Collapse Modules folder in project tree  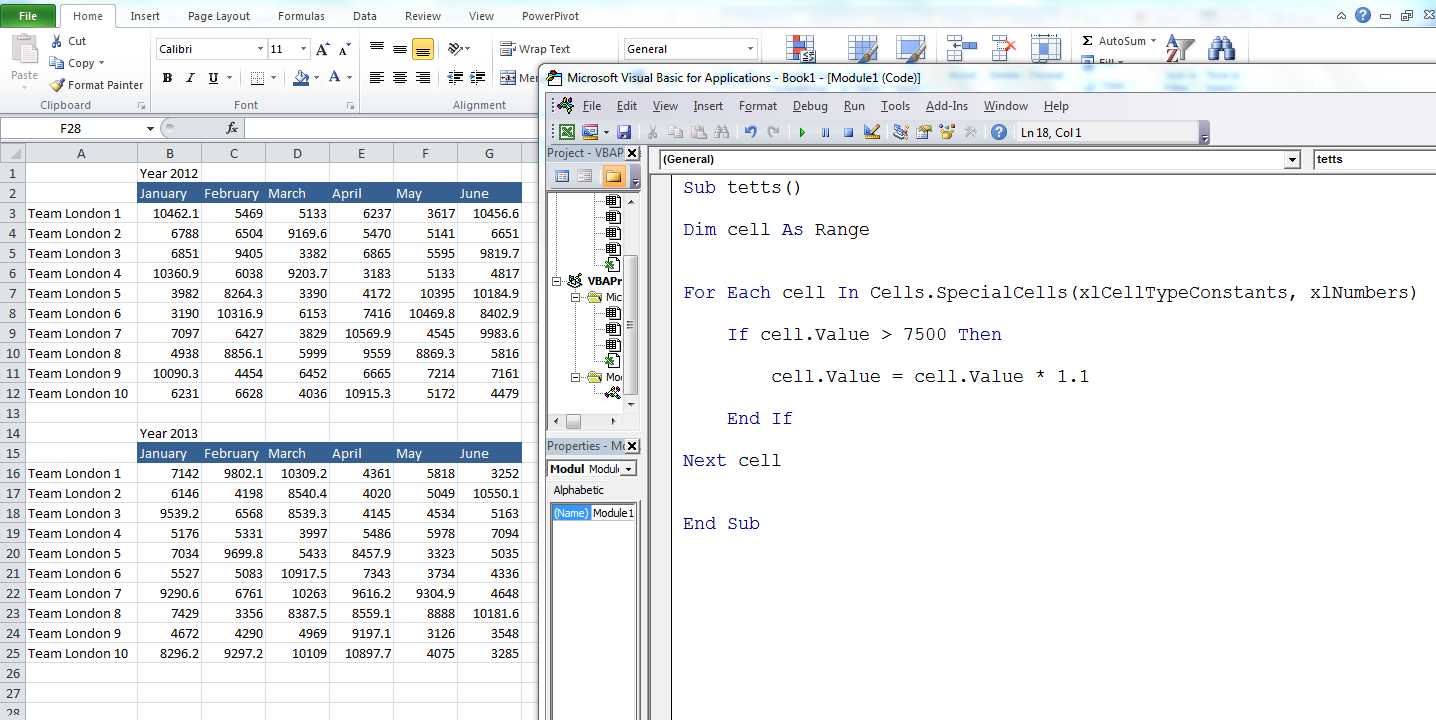576,377
